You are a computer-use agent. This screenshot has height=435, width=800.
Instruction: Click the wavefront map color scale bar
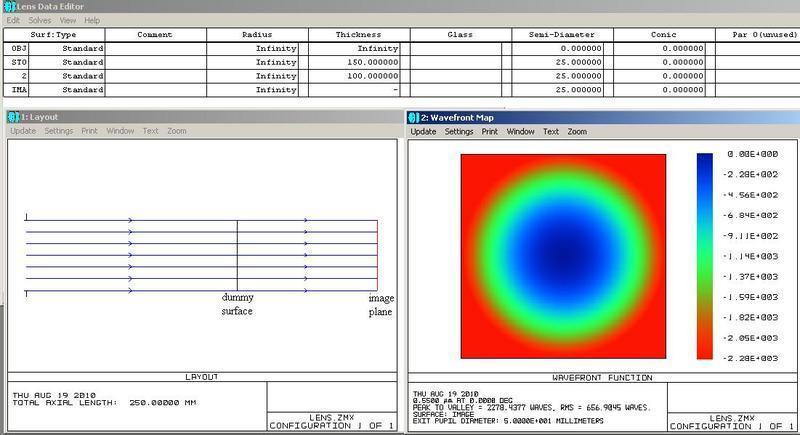705,255
